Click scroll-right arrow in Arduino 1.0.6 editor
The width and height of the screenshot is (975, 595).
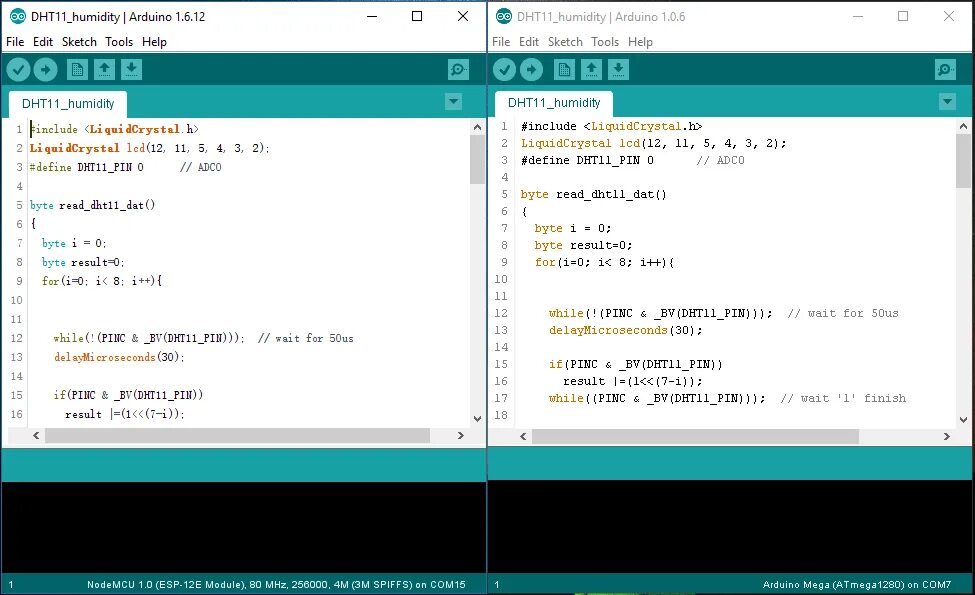coord(946,436)
